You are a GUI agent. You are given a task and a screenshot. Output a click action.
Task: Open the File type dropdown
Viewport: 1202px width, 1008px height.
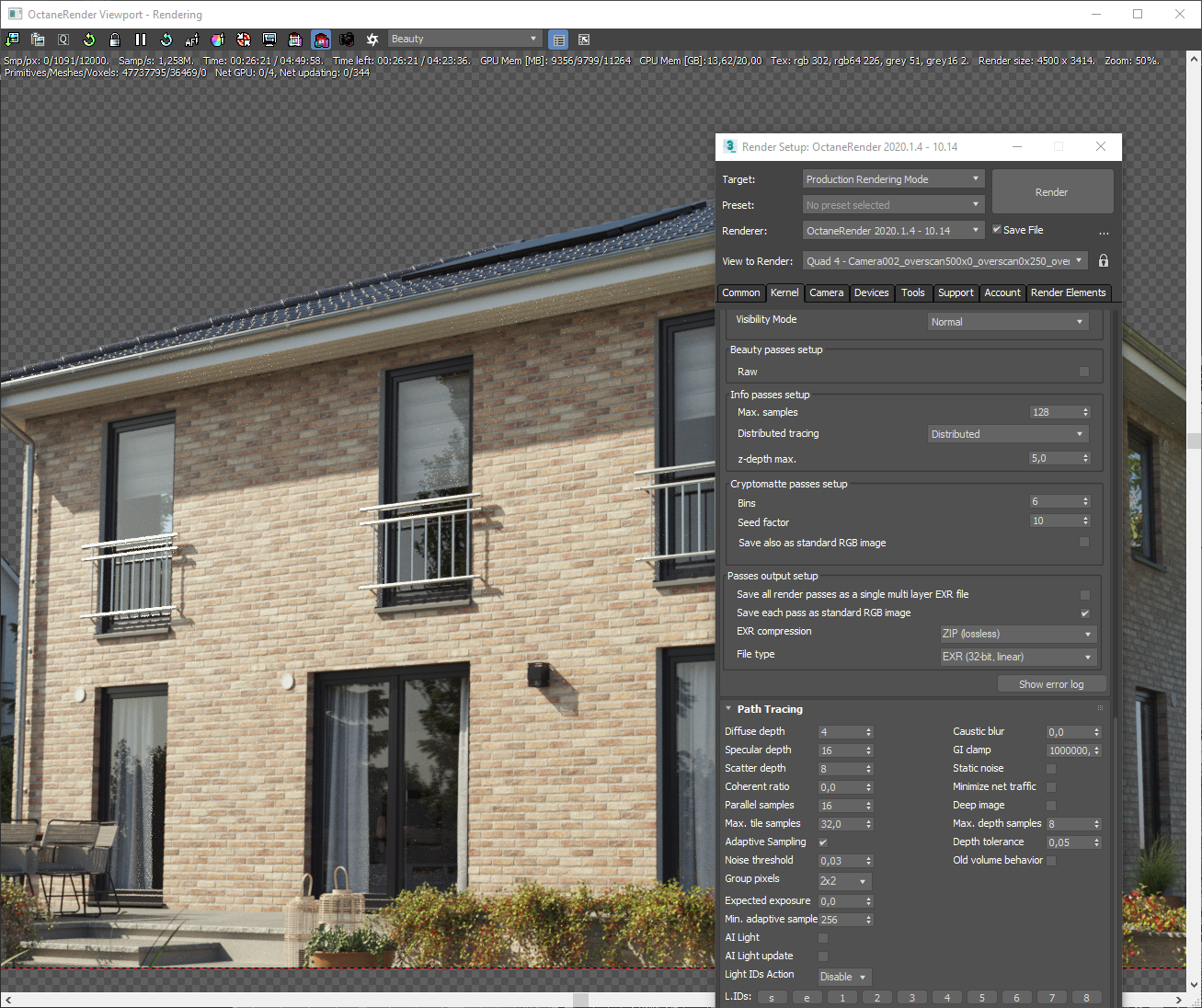[x=1018, y=657]
